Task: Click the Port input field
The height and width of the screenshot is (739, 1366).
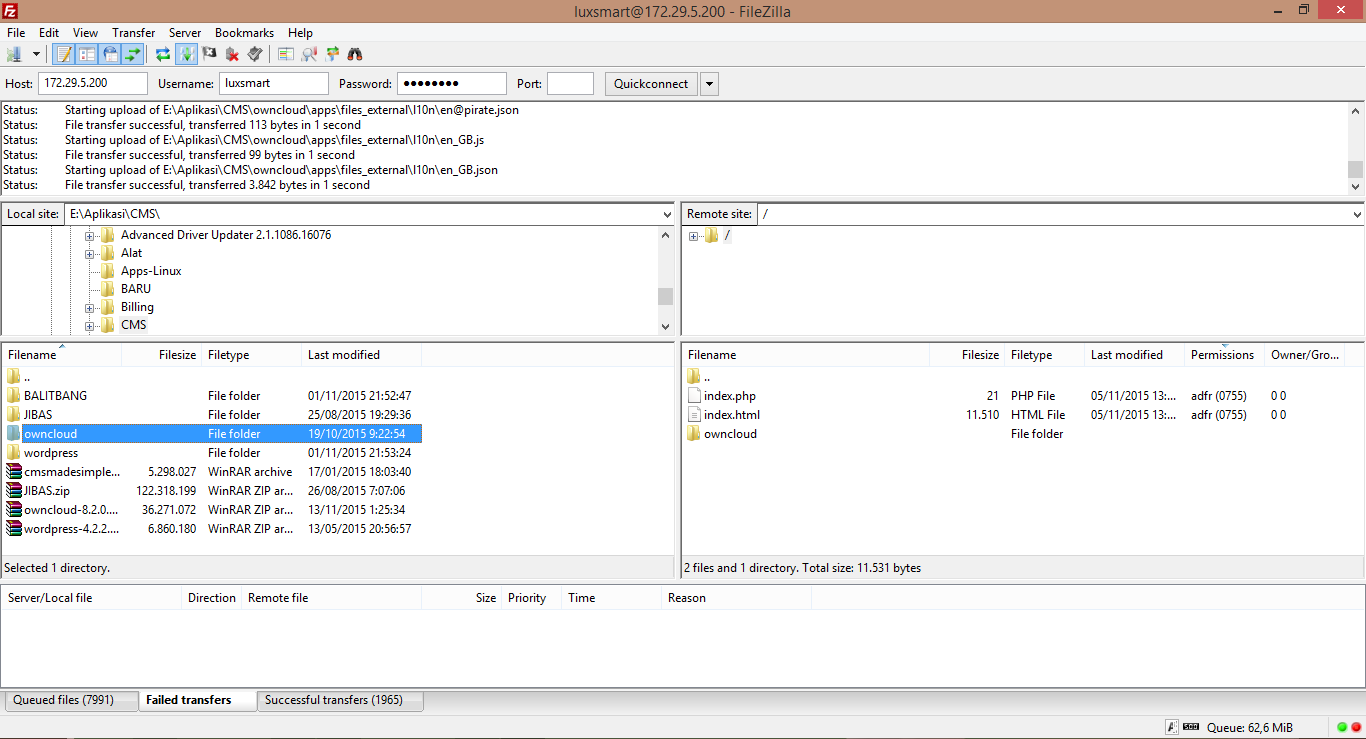Action: [570, 84]
